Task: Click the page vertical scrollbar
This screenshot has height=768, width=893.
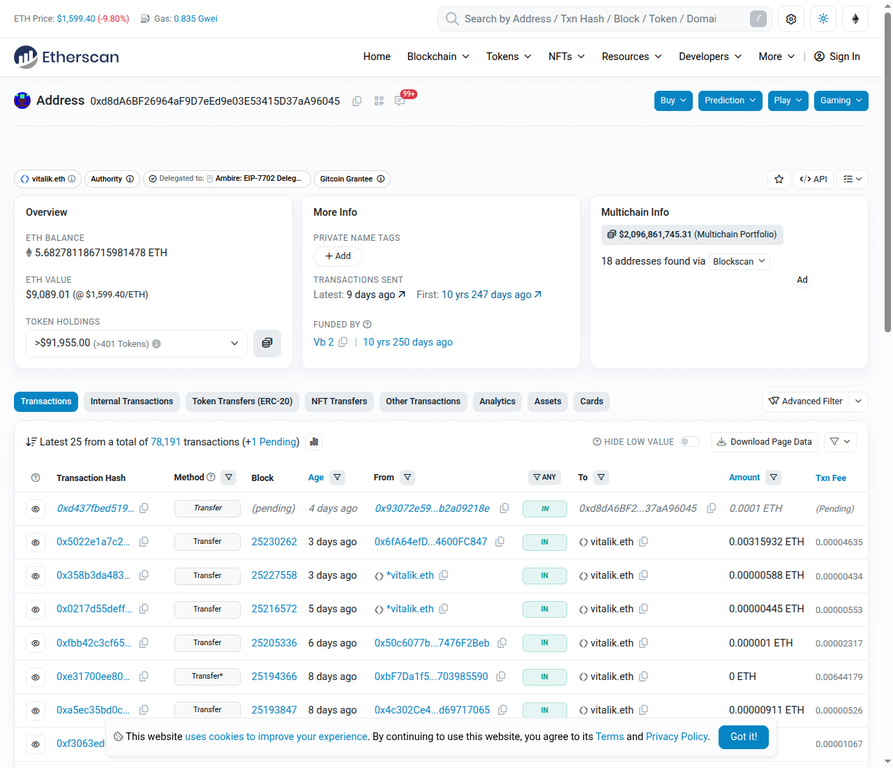Action: [x=887, y=171]
